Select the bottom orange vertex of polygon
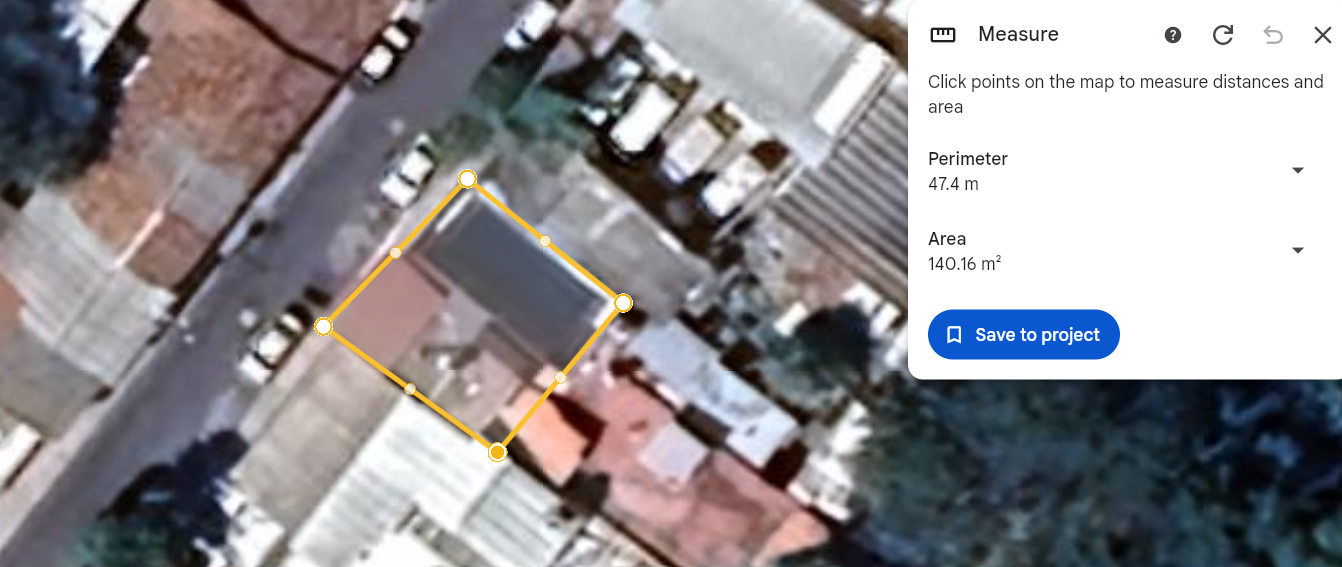This screenshot has width=1342, height=567. [497, 452]
